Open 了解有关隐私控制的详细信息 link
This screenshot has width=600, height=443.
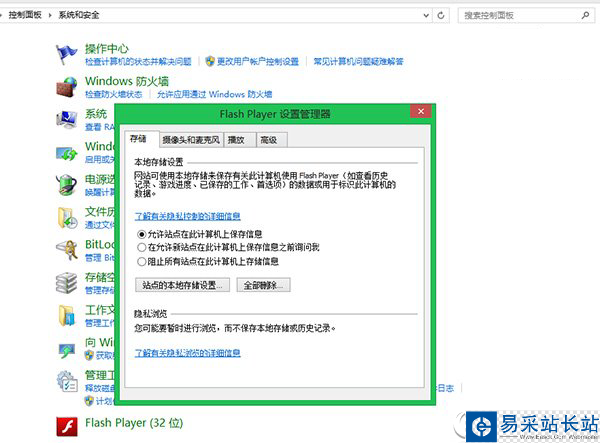(x=188, y=216)
